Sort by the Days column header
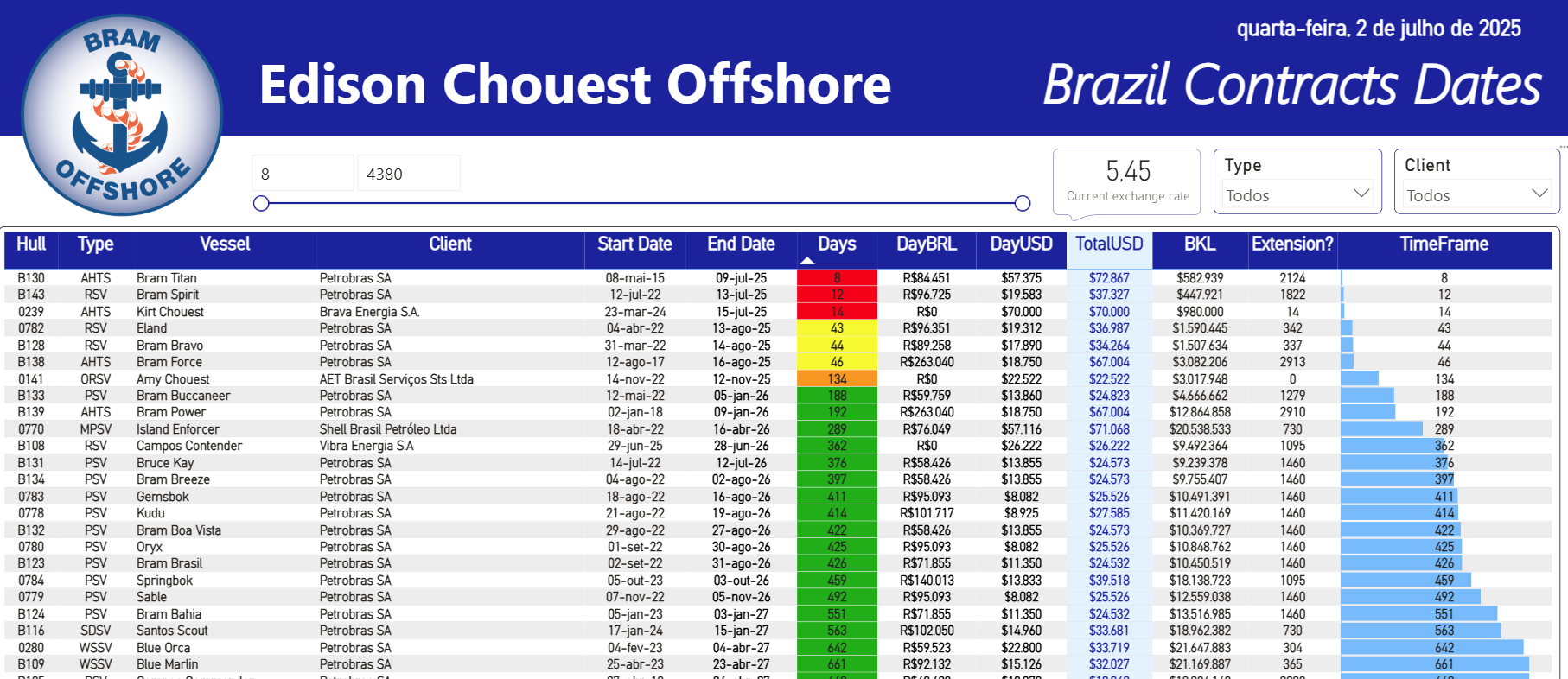The height and width of the screenshot is (679, 1568). pos(837,244)
